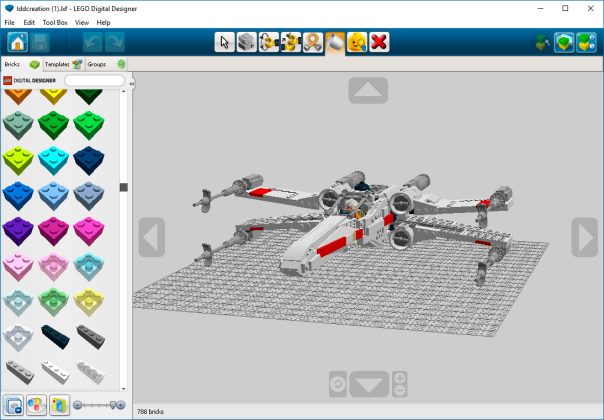Viewport: 604px width, 420px height.
Task: Pick the lime green 2x2 brick
Action: (x=18, y=160)
